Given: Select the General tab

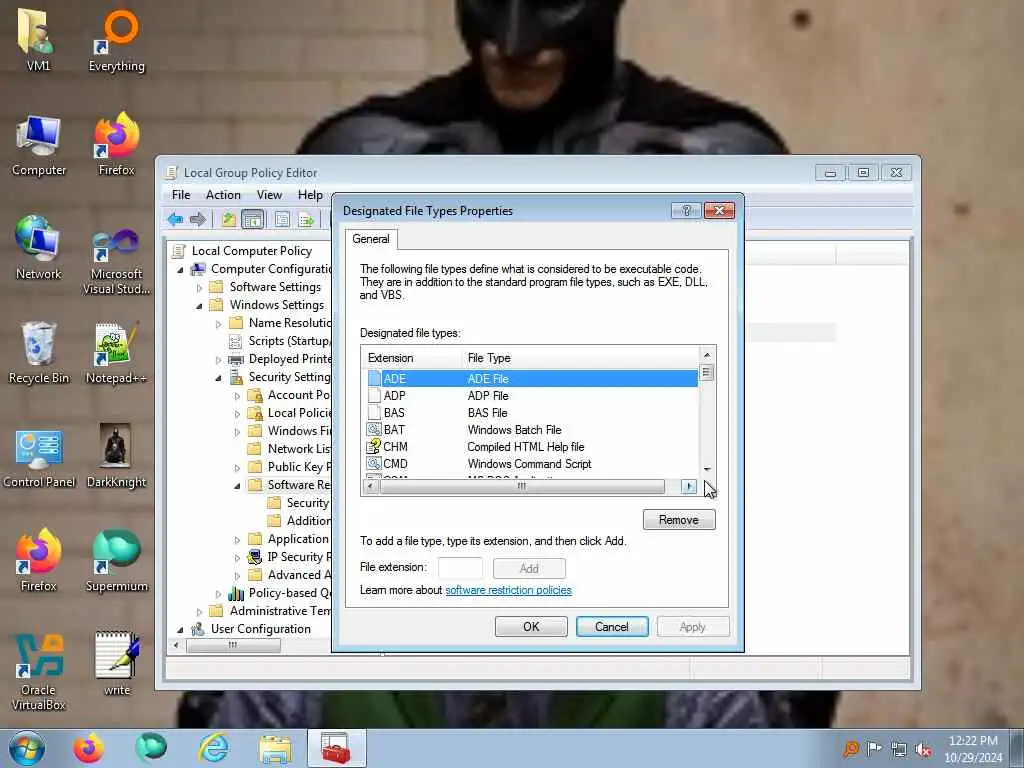Looking at the screenshot, I should click(x=371, y=239).
